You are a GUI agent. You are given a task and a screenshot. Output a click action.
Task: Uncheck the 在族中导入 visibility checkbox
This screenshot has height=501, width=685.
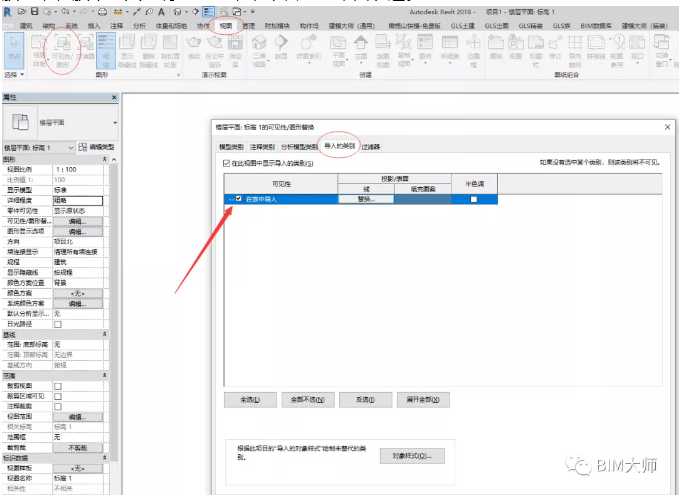pos(239,199)
